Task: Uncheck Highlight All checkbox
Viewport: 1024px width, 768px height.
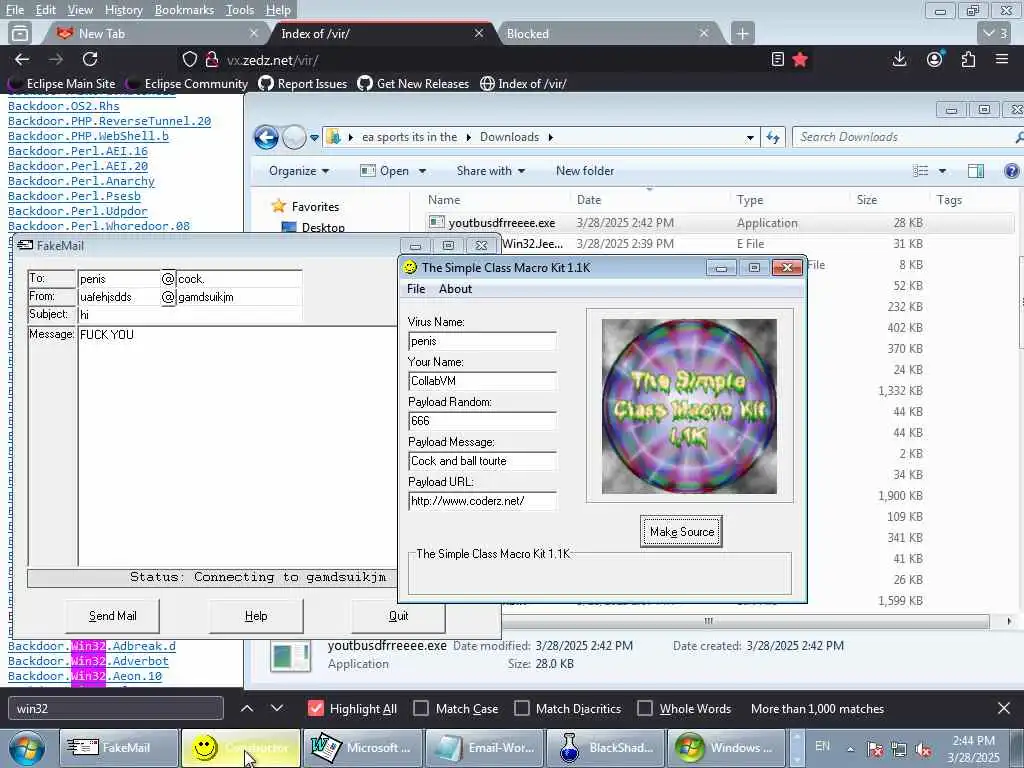Action: point(315,709)
